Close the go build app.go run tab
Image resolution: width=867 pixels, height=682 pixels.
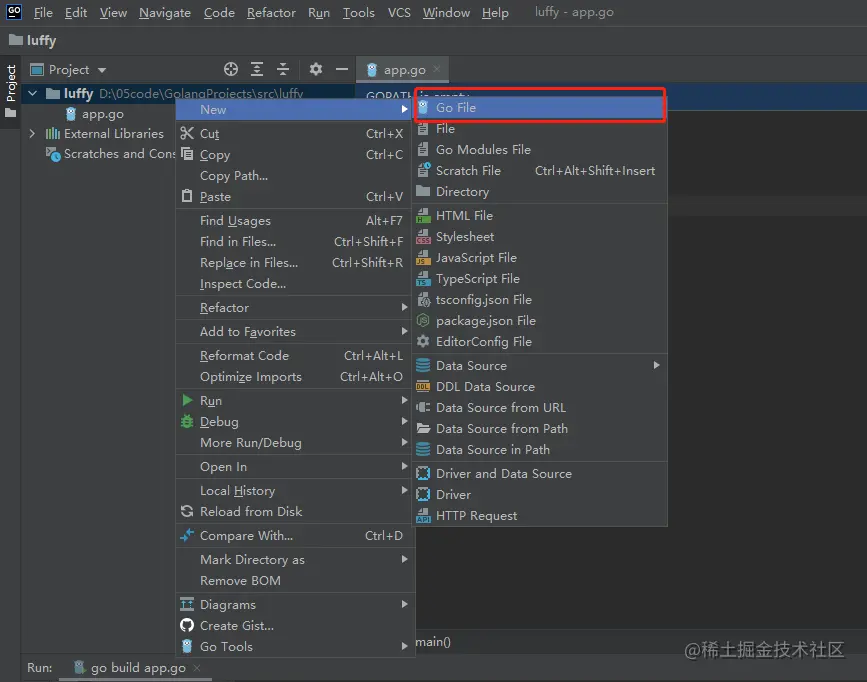coord(197,668)
